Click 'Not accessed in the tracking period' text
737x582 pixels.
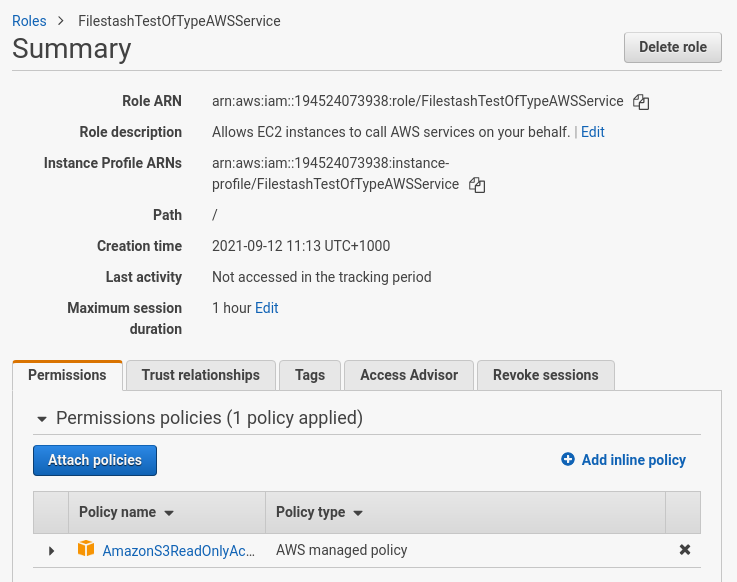point(321,277)
